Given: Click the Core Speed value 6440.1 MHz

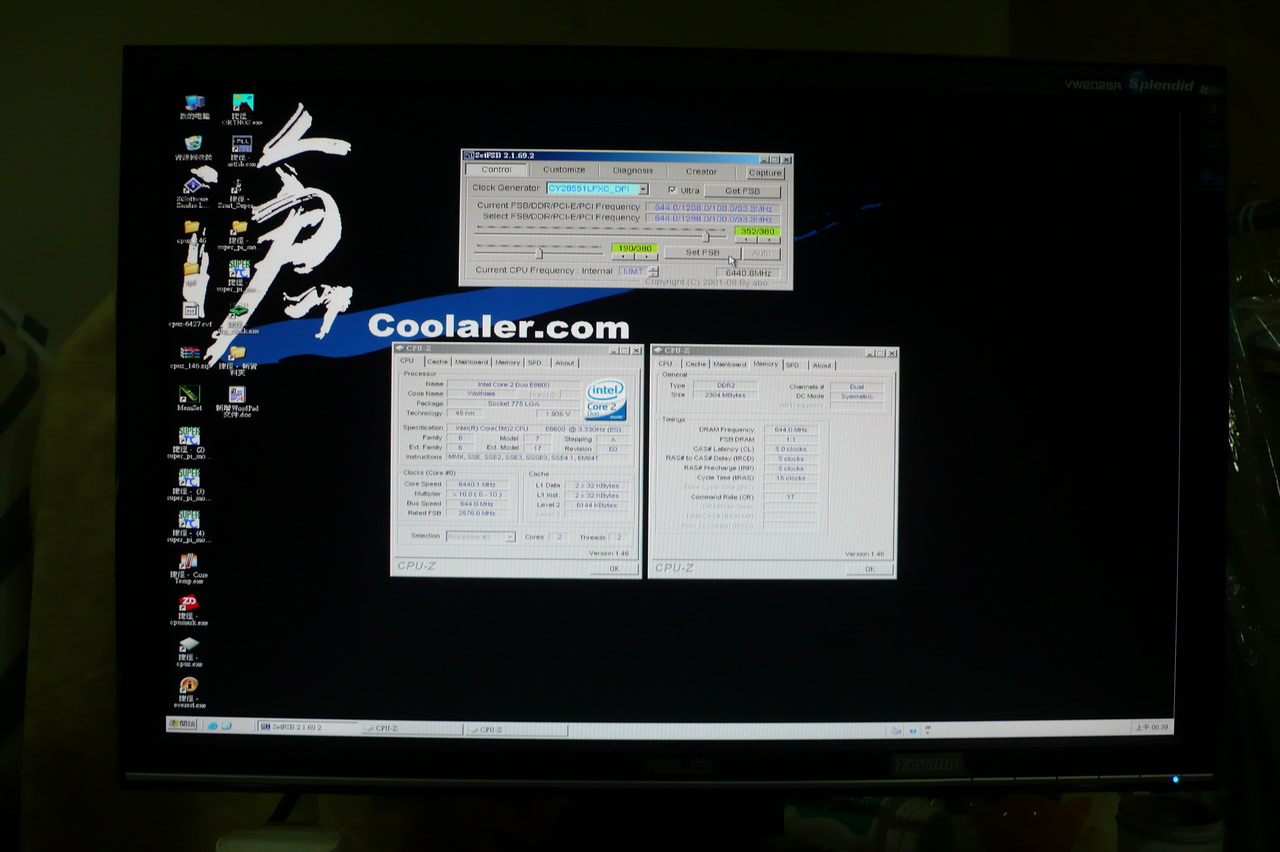Looking at the screenshot, I should coord(478,484).
